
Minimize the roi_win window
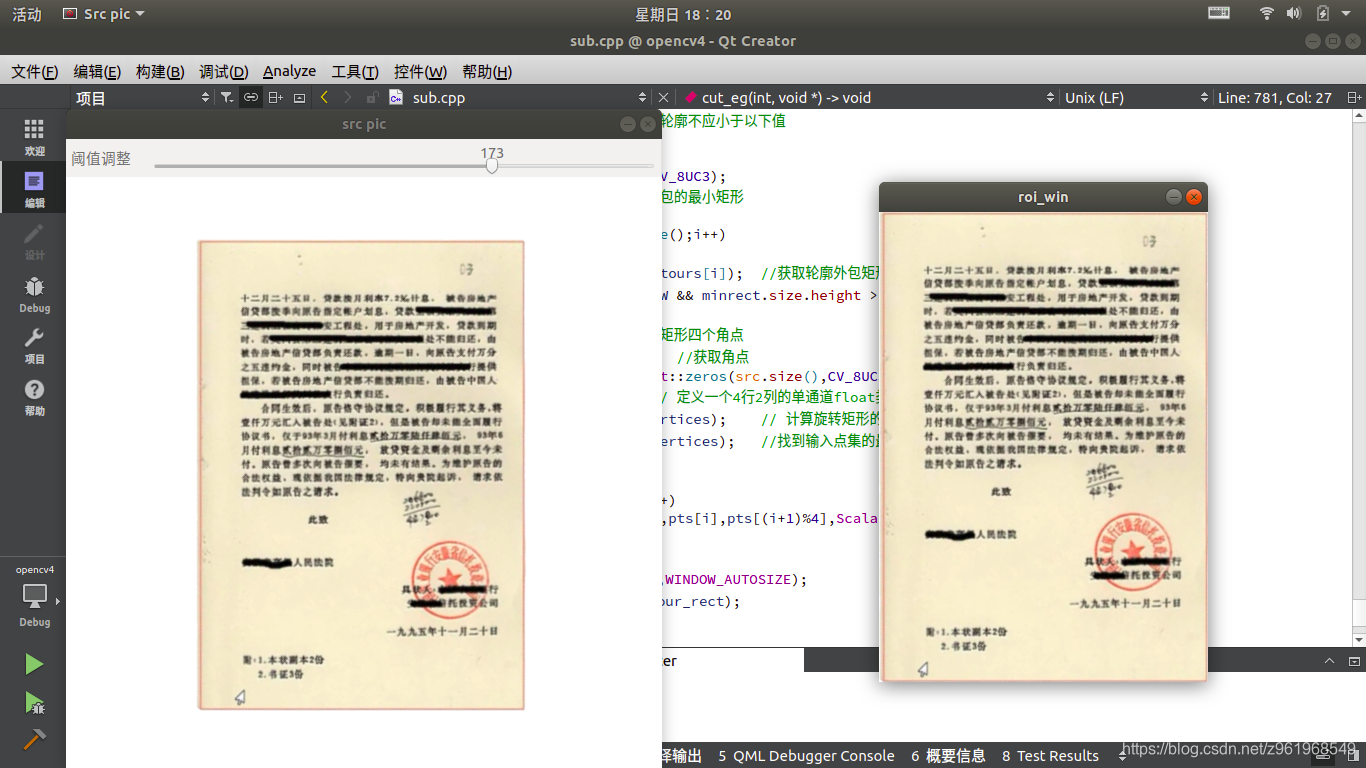click(x=1174, y=197)
